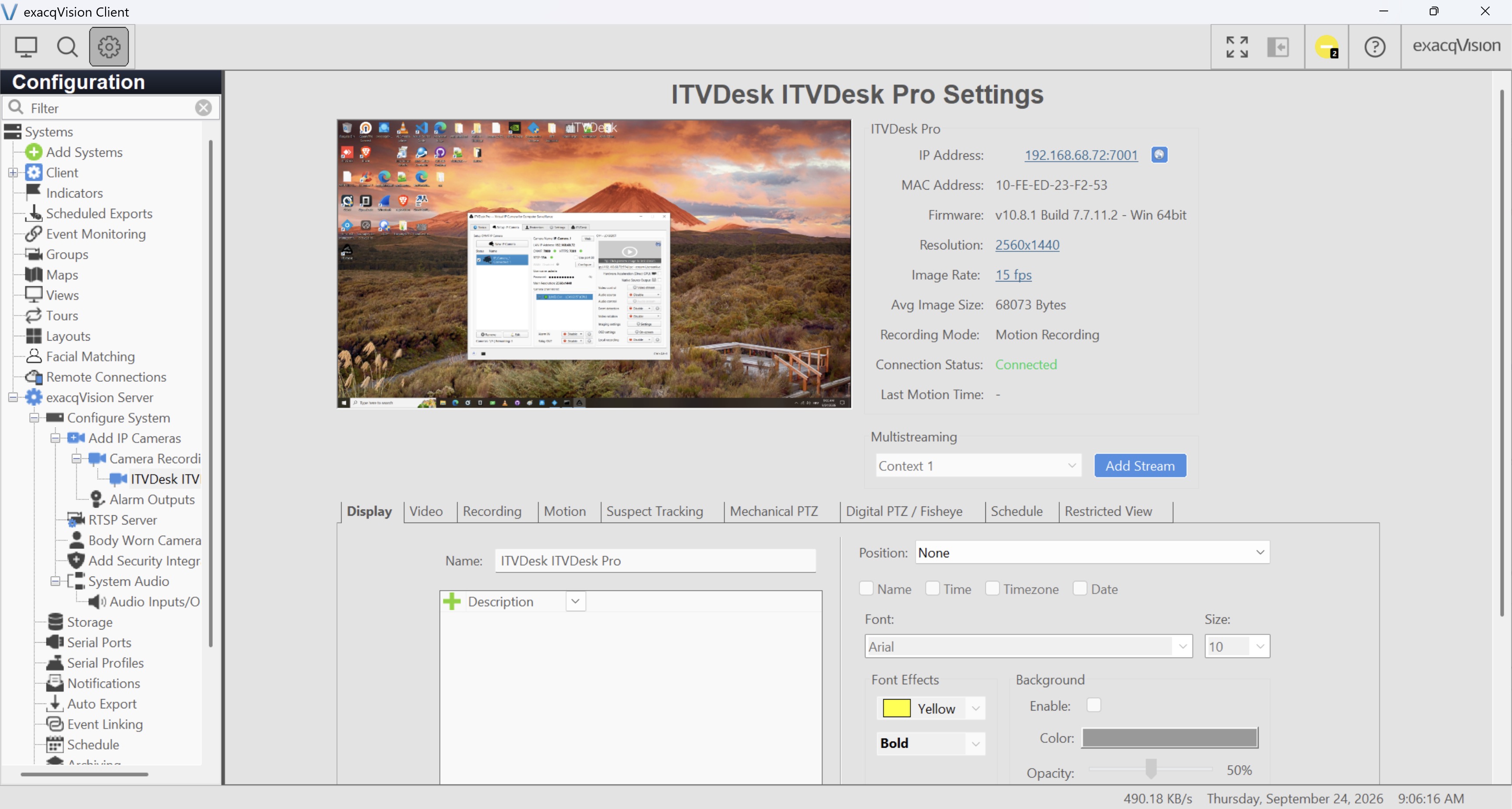Enable the Time overlay checkbox
This screenshot has height=809, width=1512.
932,588
